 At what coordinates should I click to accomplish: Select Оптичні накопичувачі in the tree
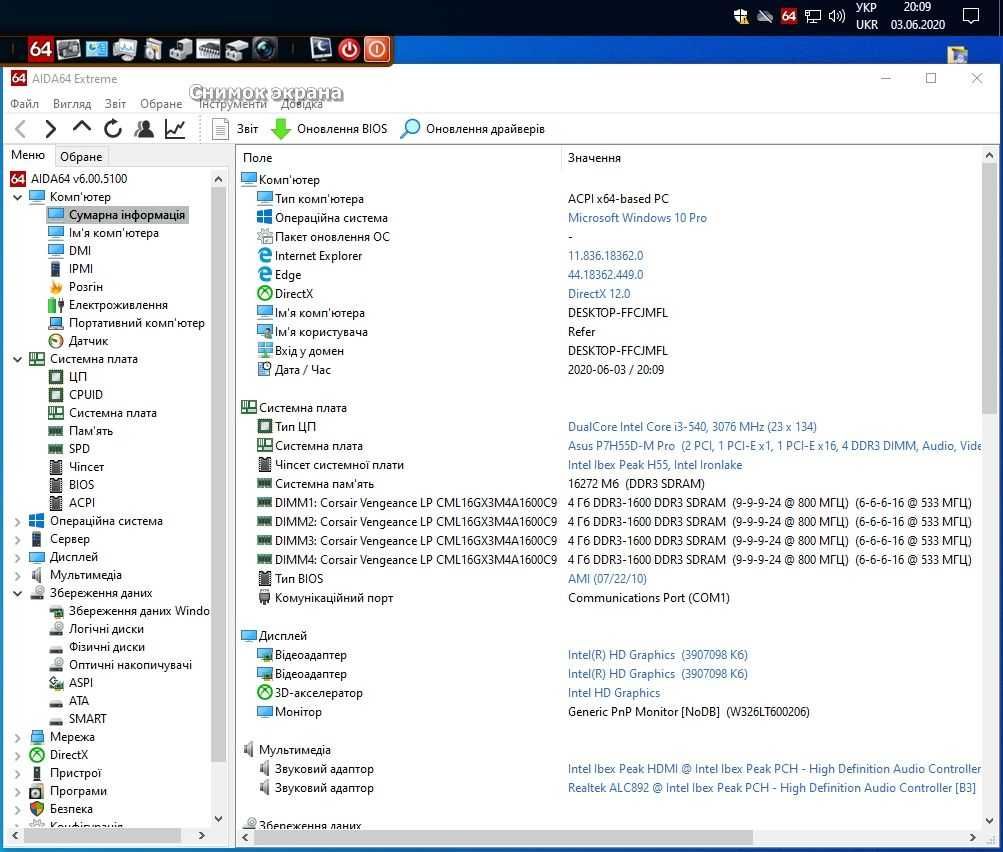130,665
